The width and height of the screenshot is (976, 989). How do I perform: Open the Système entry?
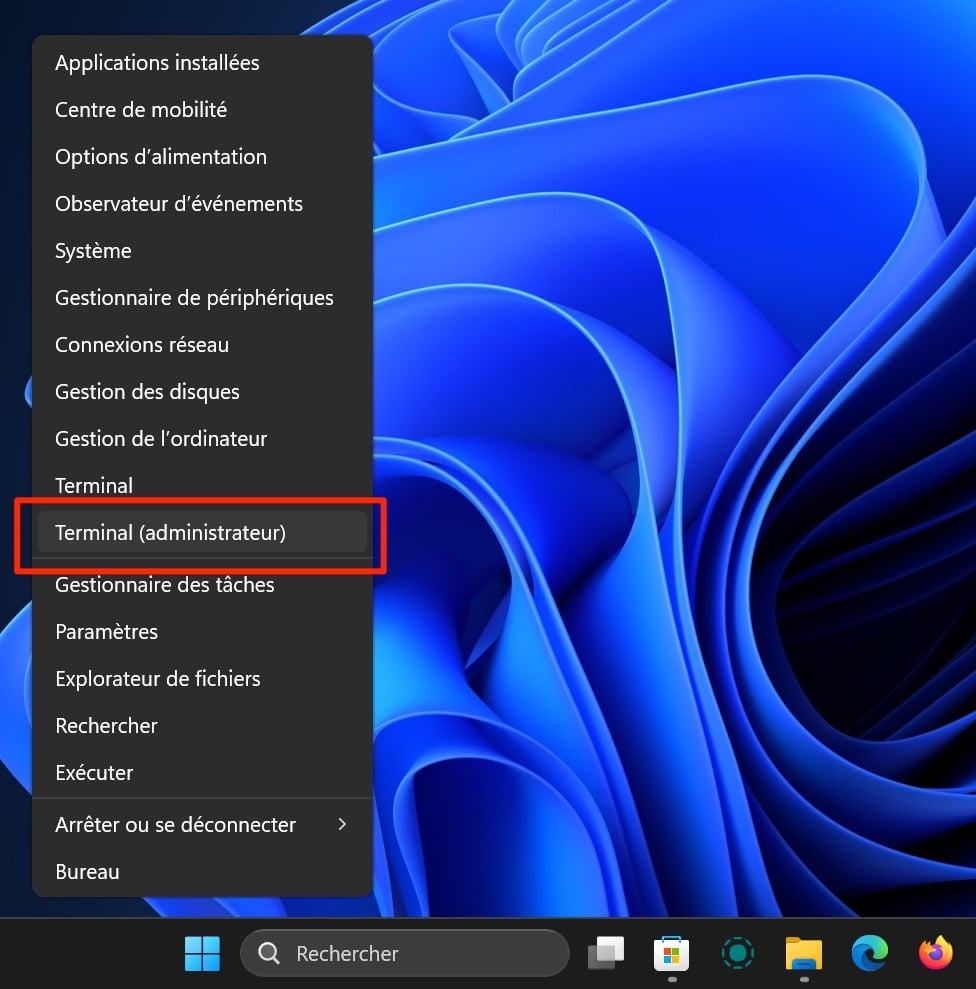click(x=202, y=250)
